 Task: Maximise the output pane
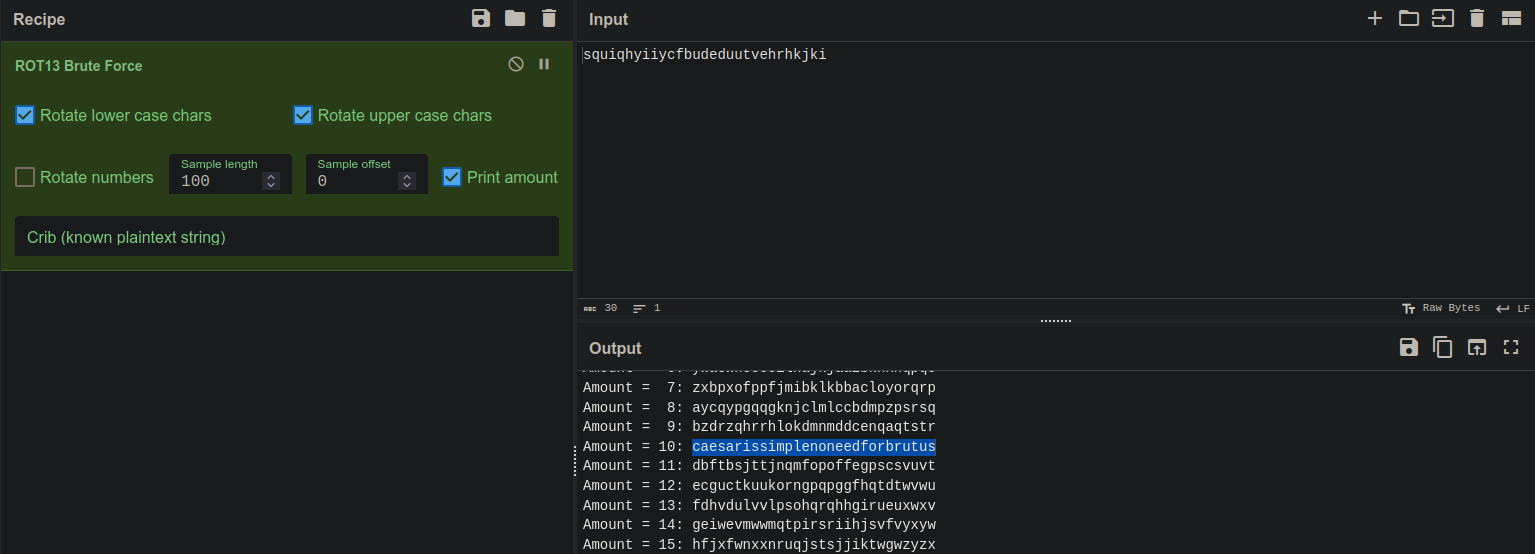(x=1511, y=347)
